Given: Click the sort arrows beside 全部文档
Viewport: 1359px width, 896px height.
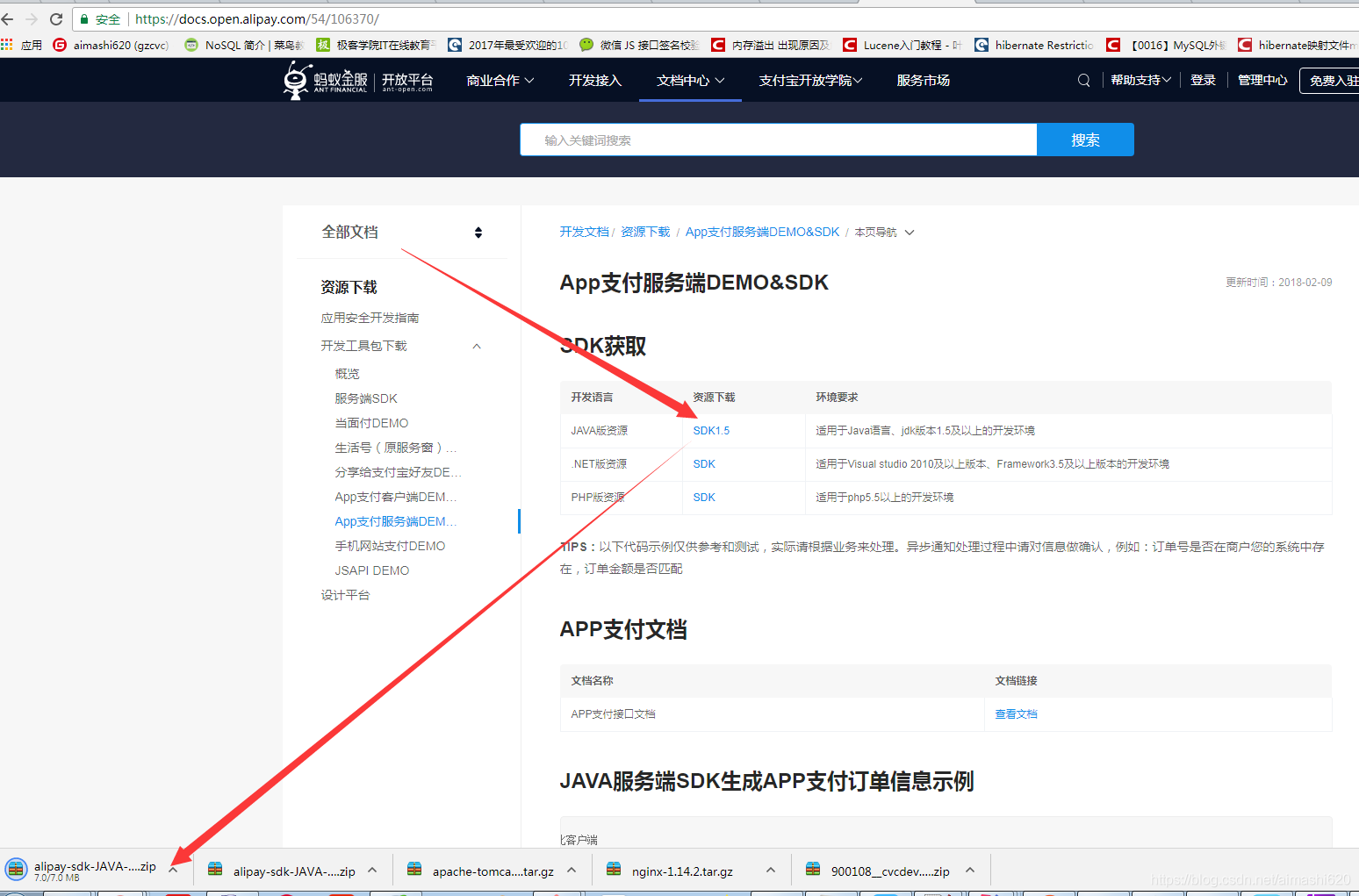Looking at the screenshot, I should click(478, 233).
